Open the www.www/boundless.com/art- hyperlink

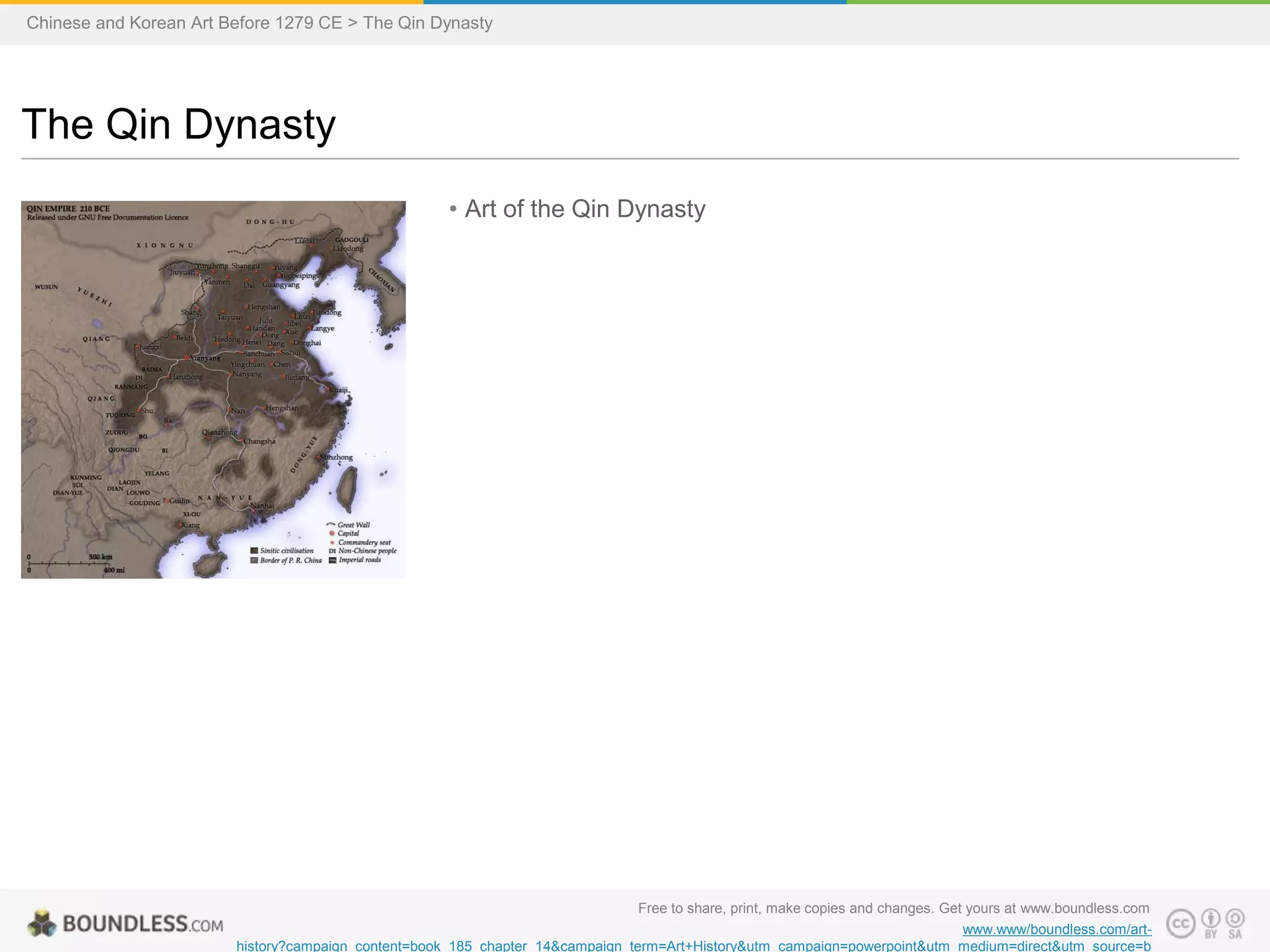[1057, 929]
